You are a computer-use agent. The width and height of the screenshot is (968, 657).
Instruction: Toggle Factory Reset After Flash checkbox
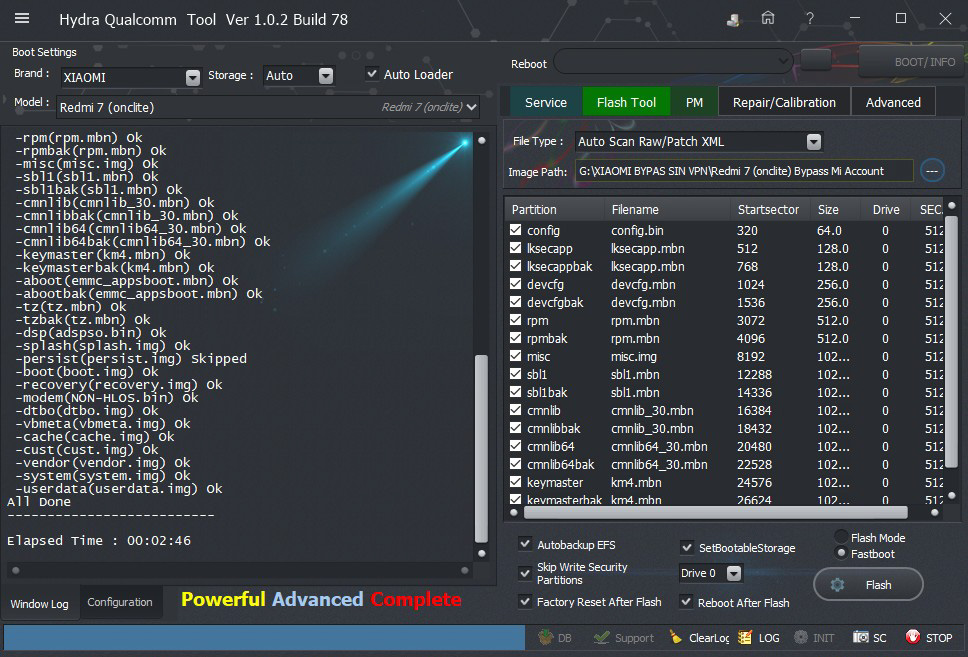pyautogui.click(x=525, y=601)
